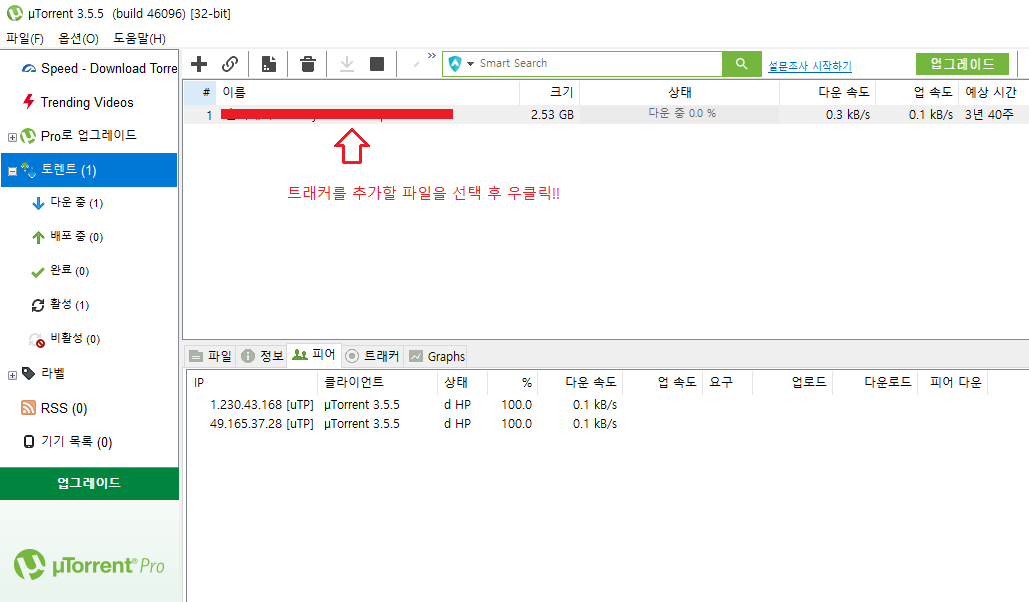
Task: Sort peers by 업로드 column header
Action: click(793, 382)
